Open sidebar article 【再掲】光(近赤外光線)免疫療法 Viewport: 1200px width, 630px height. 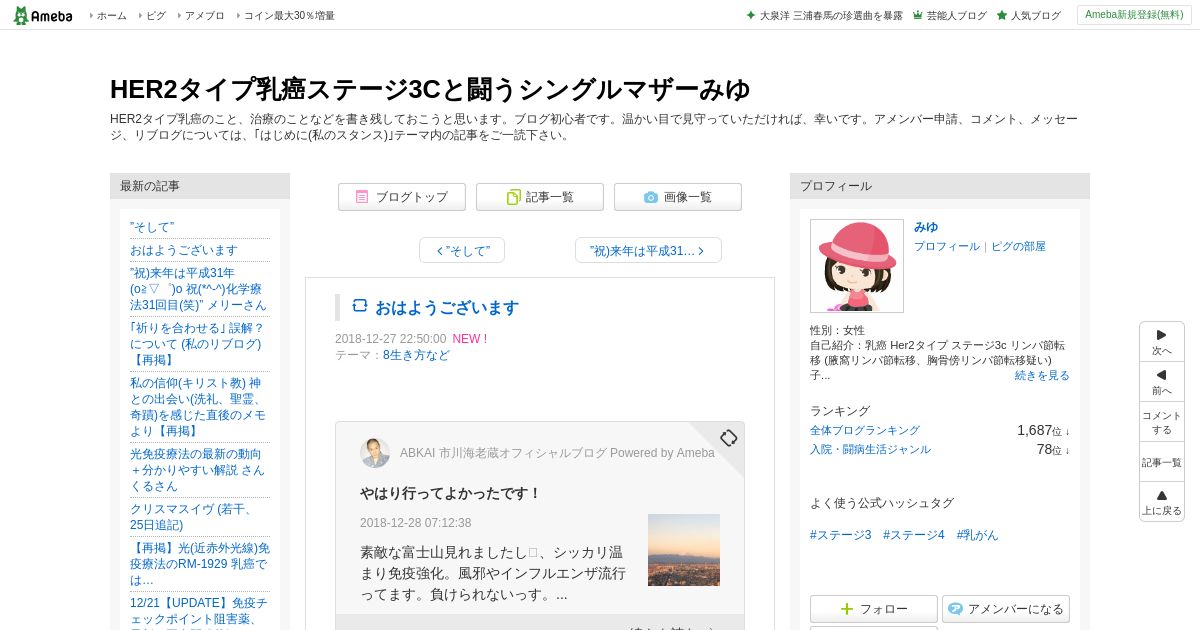pos(200,564)
